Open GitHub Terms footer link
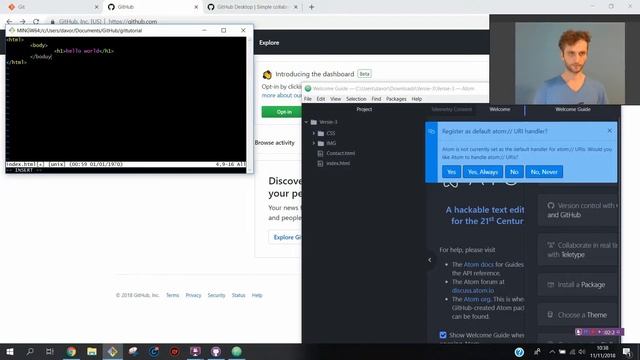The image size is (640, 360). pos(172,295)
